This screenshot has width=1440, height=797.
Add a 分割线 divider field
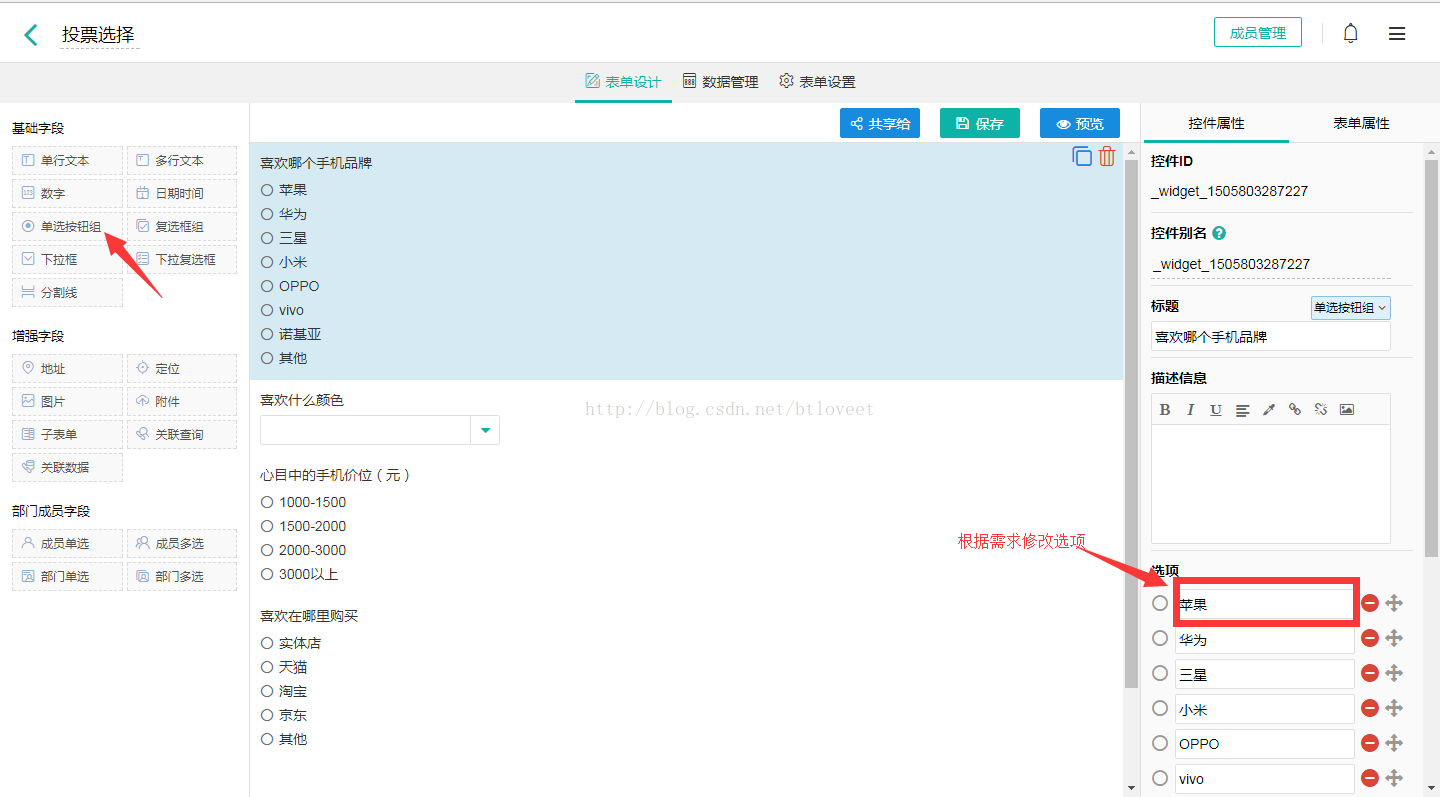67,292
